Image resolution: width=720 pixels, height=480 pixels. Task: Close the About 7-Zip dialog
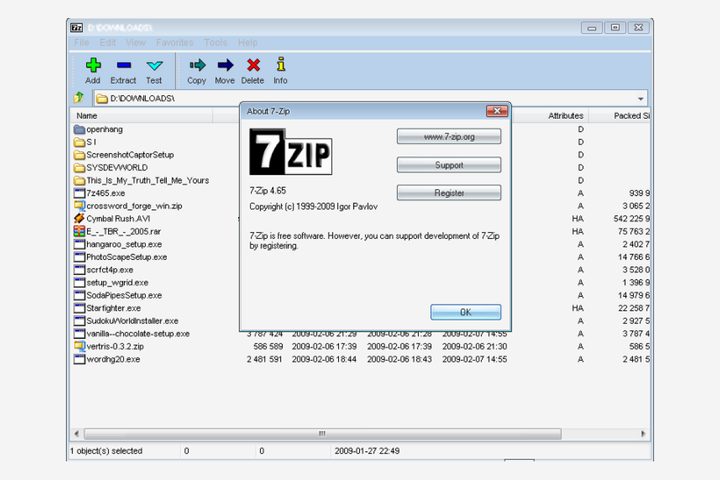pos(496,111)
